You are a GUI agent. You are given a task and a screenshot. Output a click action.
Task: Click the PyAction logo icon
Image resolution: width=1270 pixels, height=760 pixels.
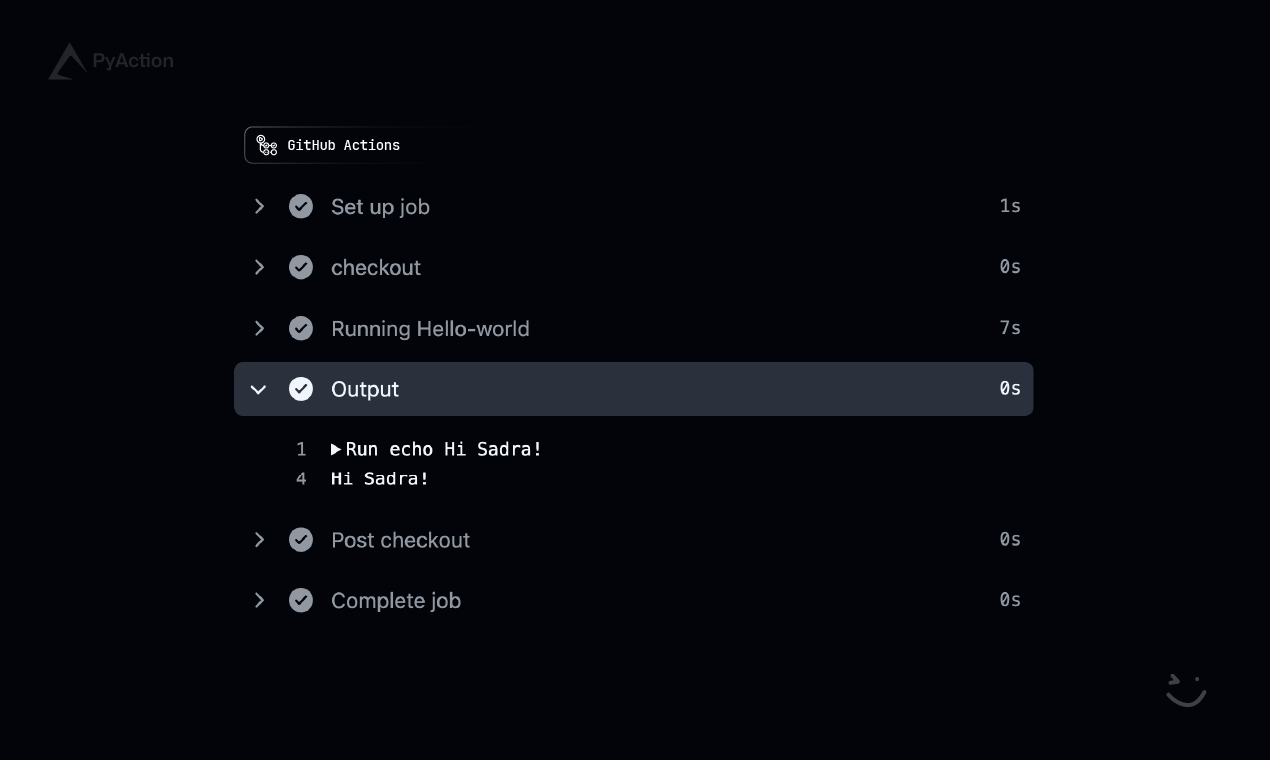click(x=67, y=62)
